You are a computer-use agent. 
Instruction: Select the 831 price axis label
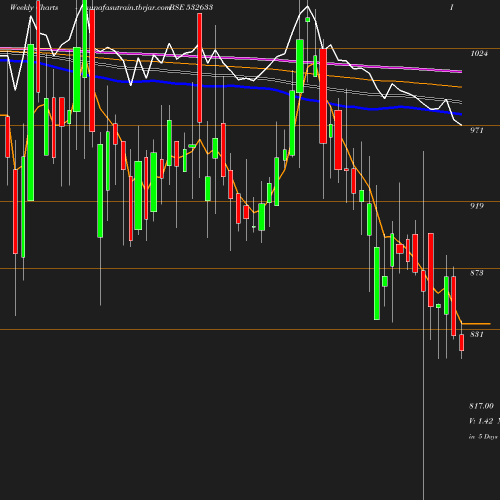coord(477,334)
